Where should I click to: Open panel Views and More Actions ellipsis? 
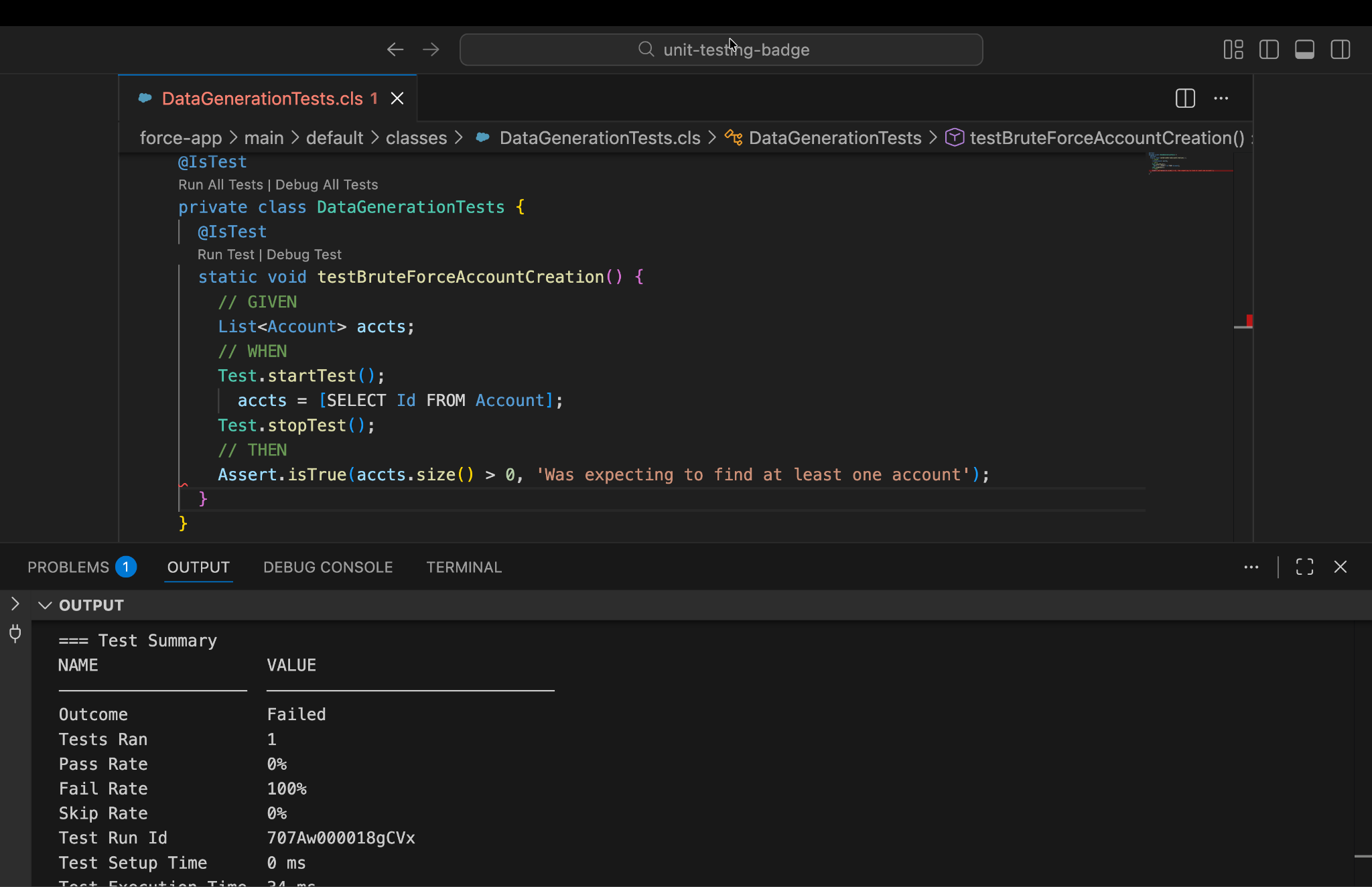[x=1251, y=567]
